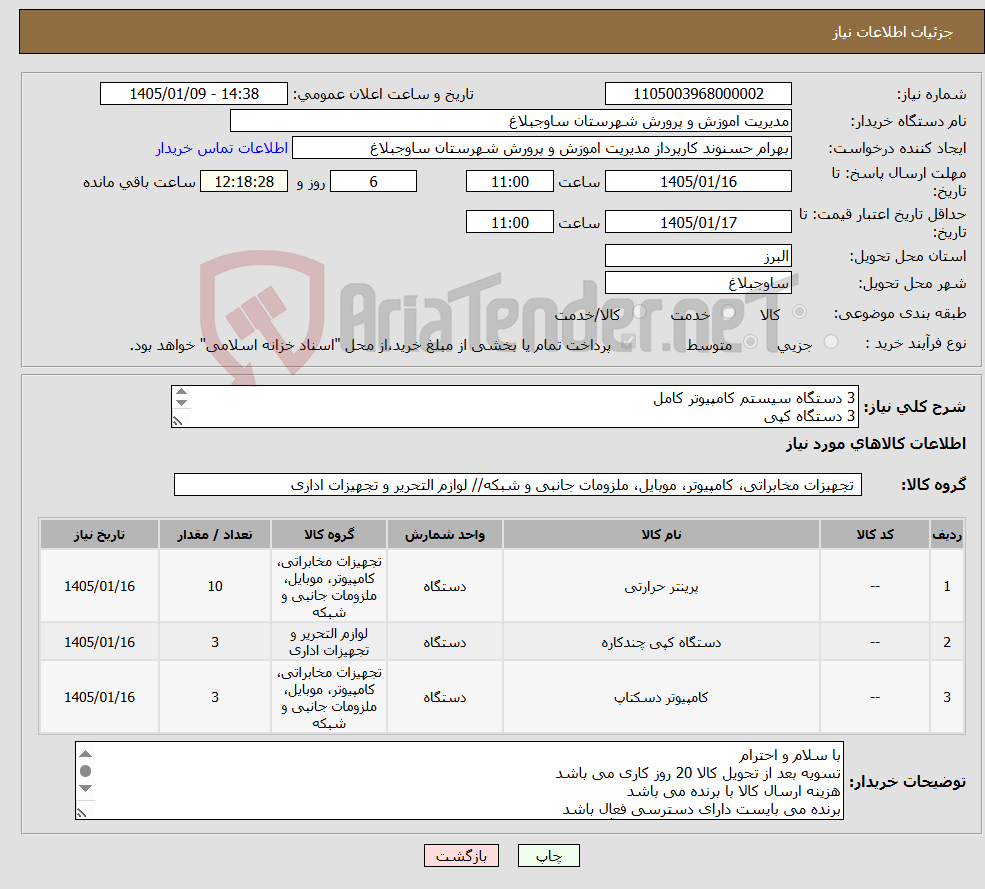This screenshot has width=985, height=889.
Task: Click the شماره نیاز number field
Action: (698, 94)
